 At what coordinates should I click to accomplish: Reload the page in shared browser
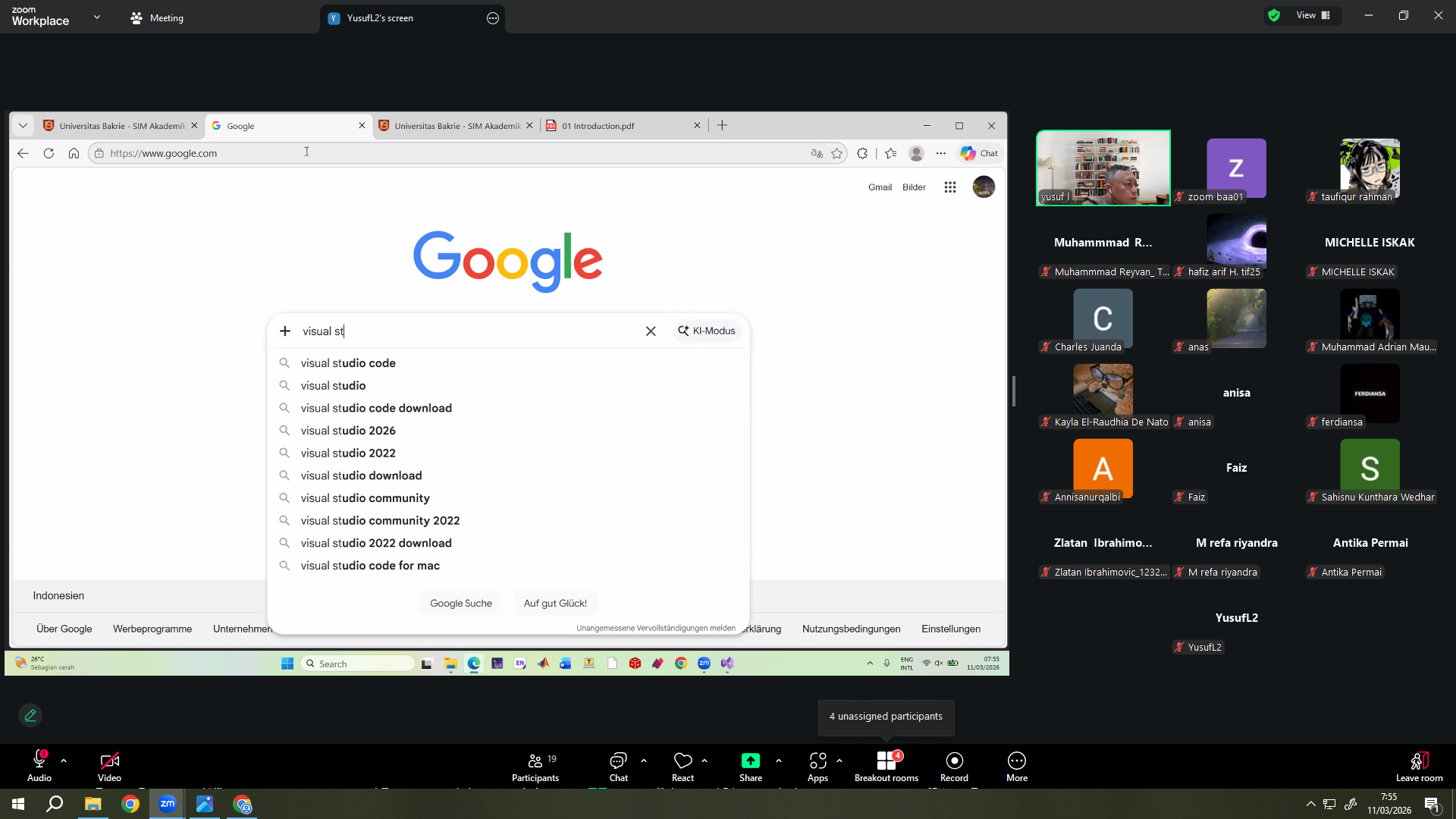click(49, 153)
